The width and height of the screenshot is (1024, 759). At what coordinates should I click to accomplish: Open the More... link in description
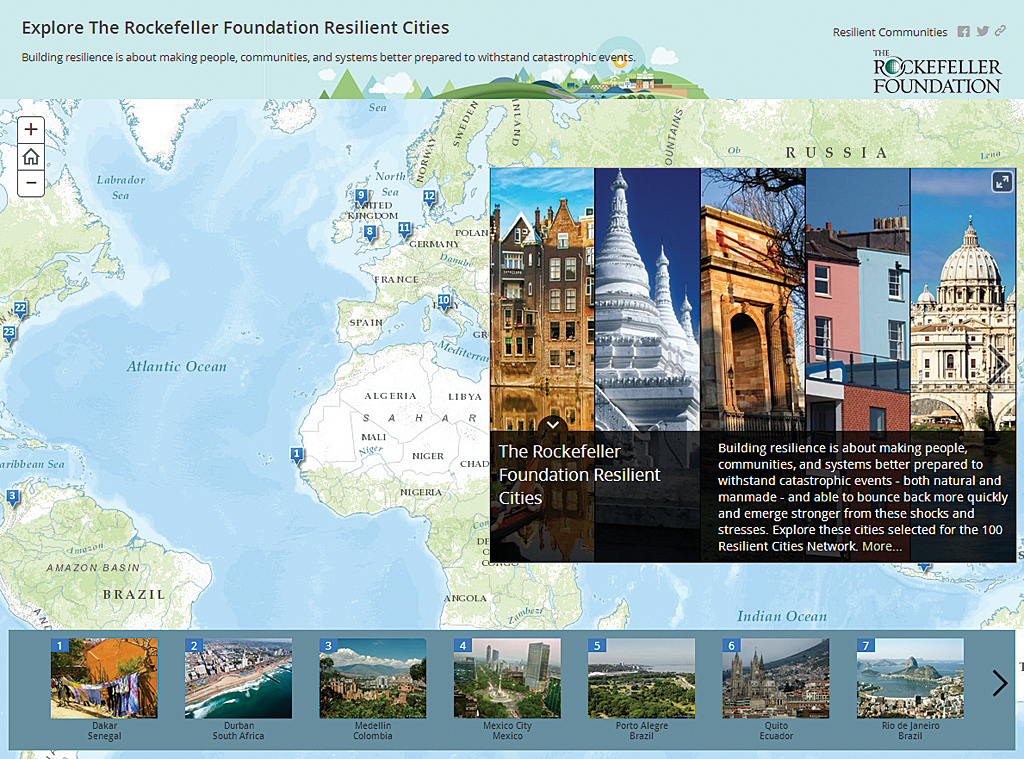882,546
